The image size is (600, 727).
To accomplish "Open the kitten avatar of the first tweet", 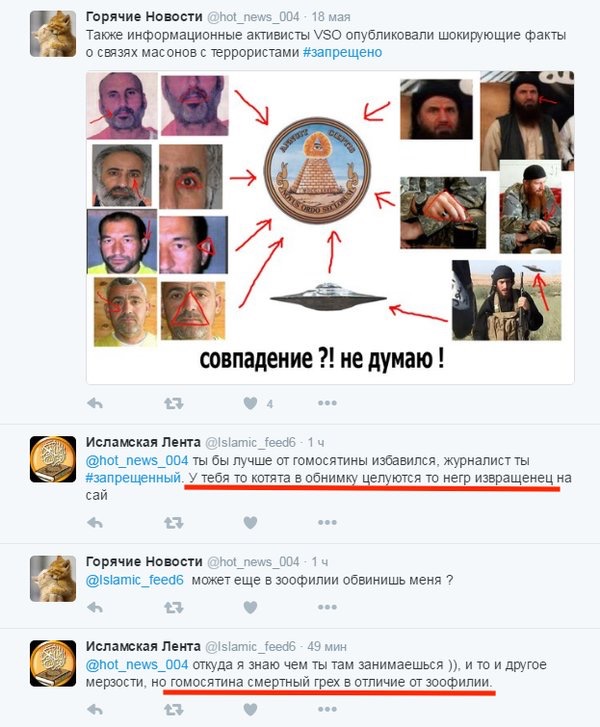I will (53, 34).
